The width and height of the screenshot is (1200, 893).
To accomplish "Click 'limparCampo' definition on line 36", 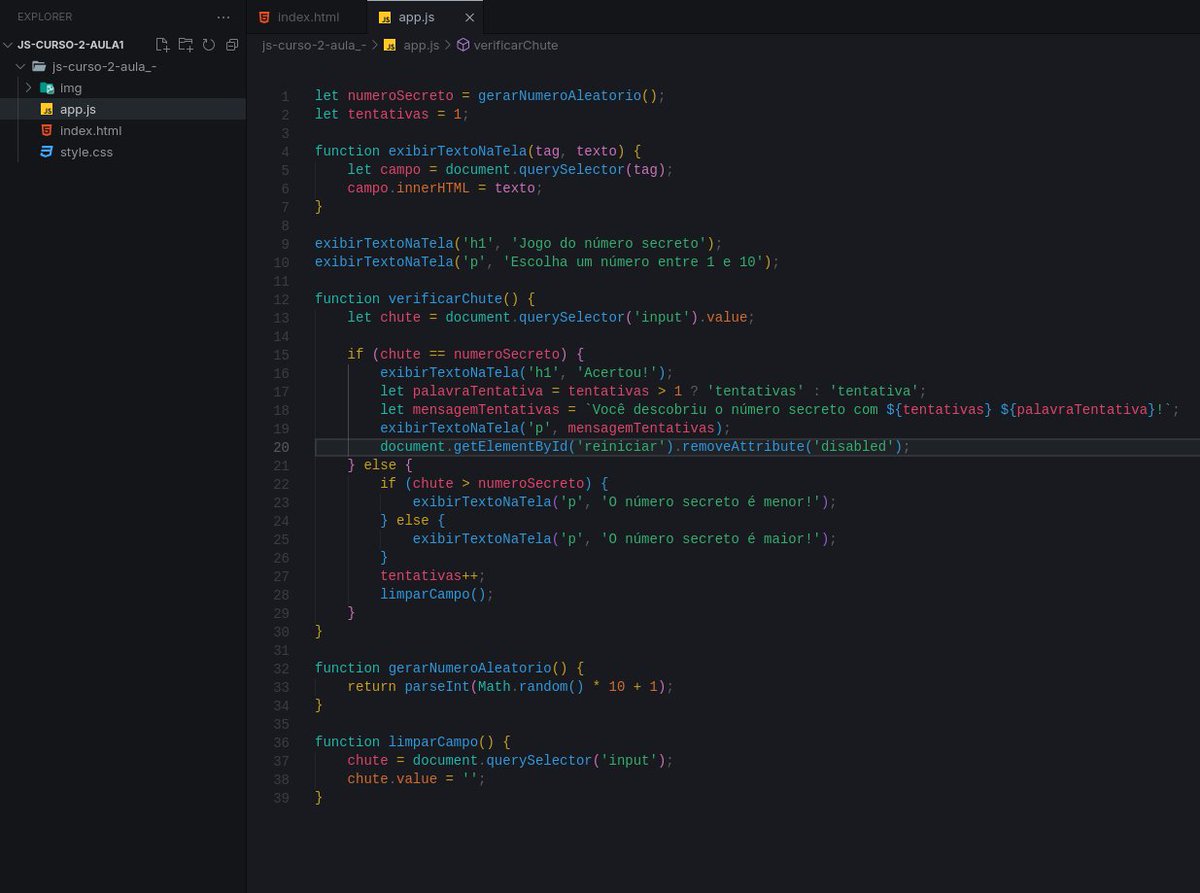I will pos(433,742).
